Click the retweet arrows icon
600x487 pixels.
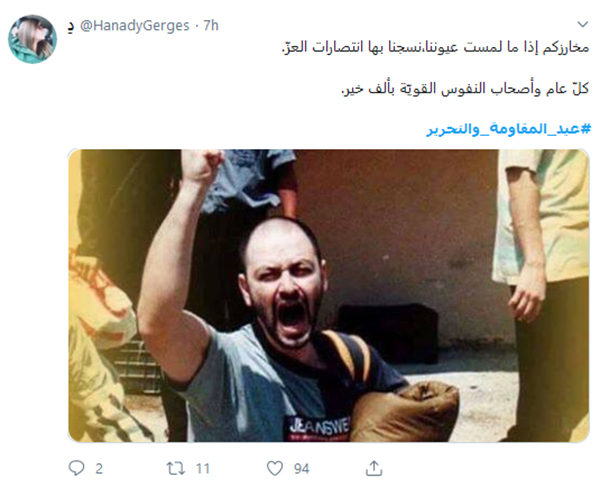(176, 468)
